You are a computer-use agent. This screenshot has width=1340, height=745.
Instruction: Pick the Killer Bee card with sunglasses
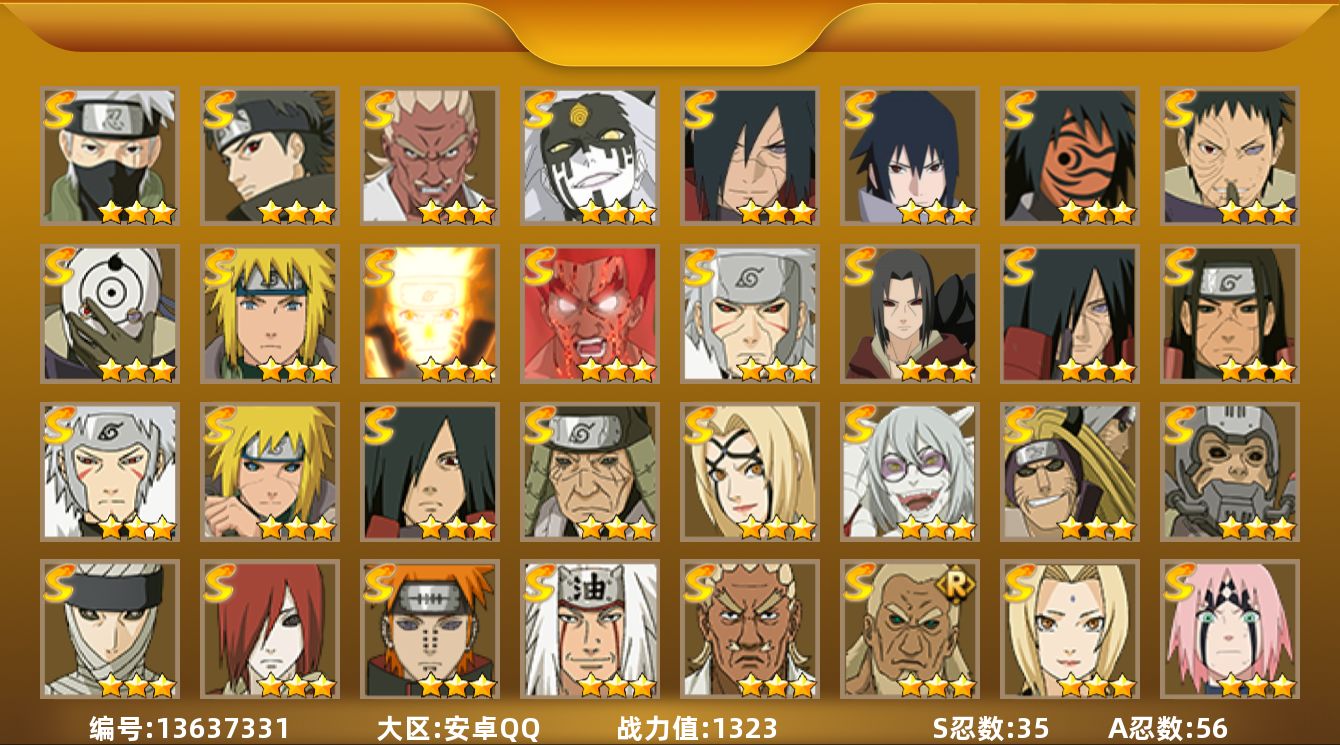tap(1069, 471)
